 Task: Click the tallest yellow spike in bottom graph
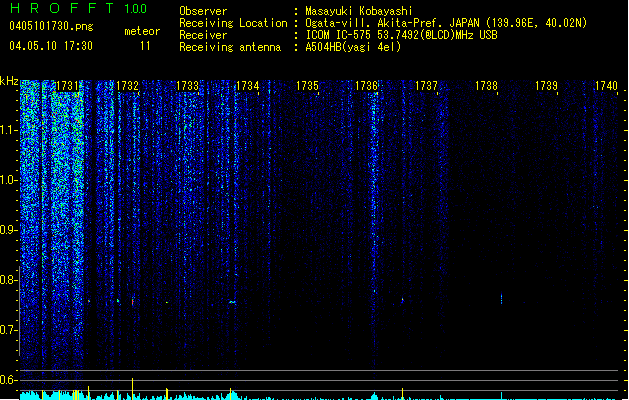coord(132,388)
